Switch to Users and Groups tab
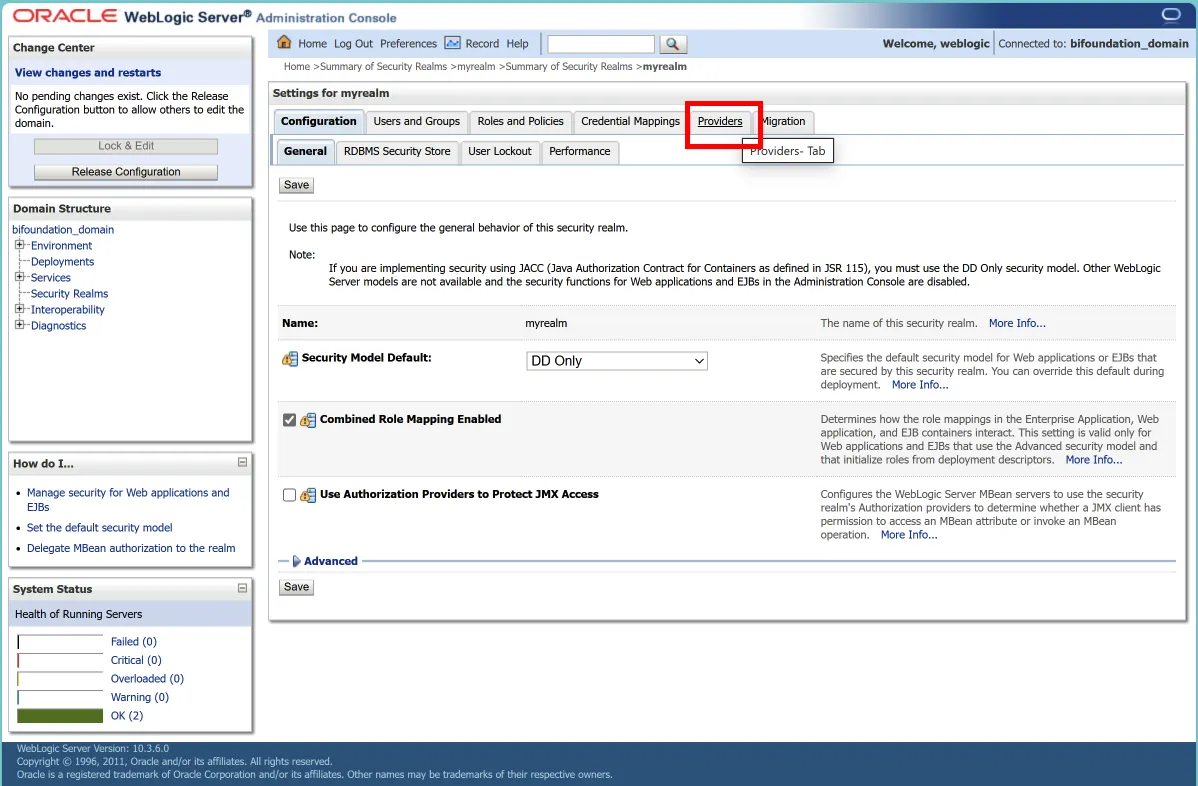 click(x=416, y=121)
